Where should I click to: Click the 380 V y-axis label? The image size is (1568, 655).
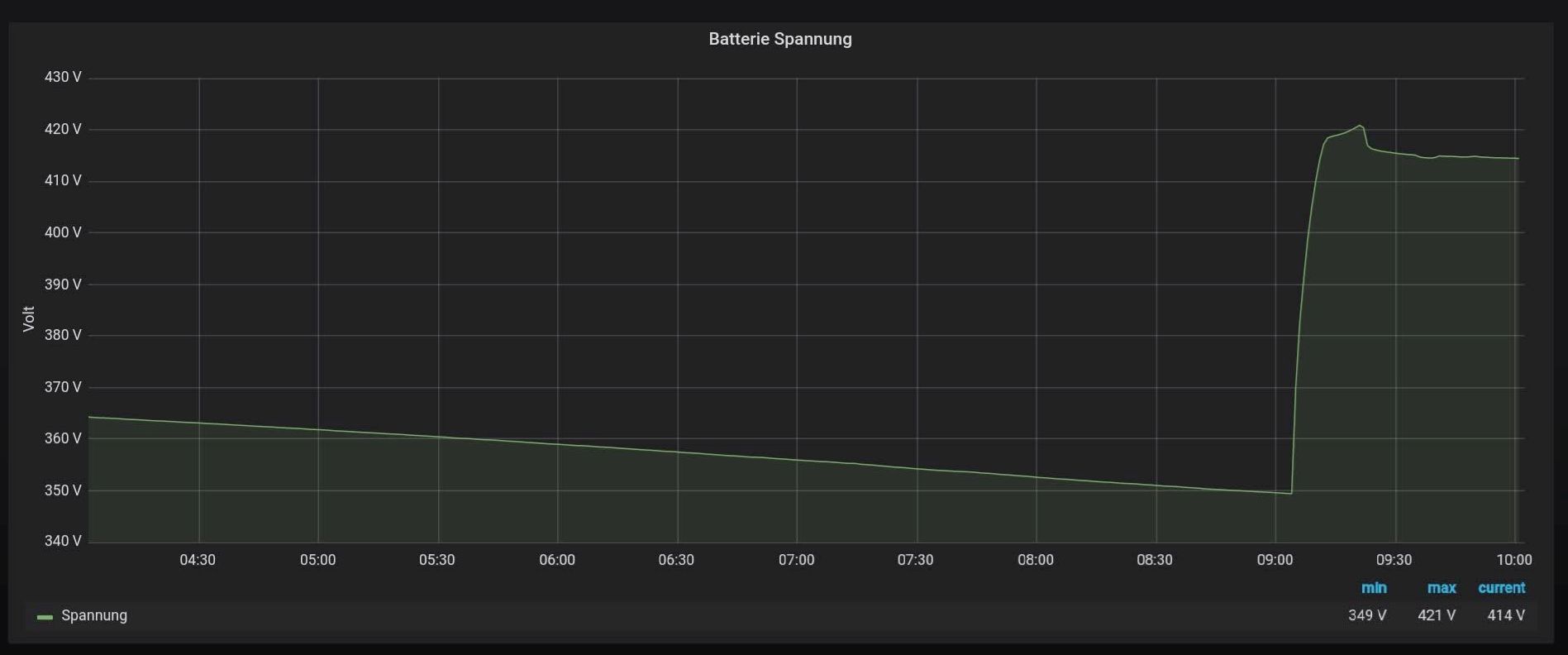point(63,335)
